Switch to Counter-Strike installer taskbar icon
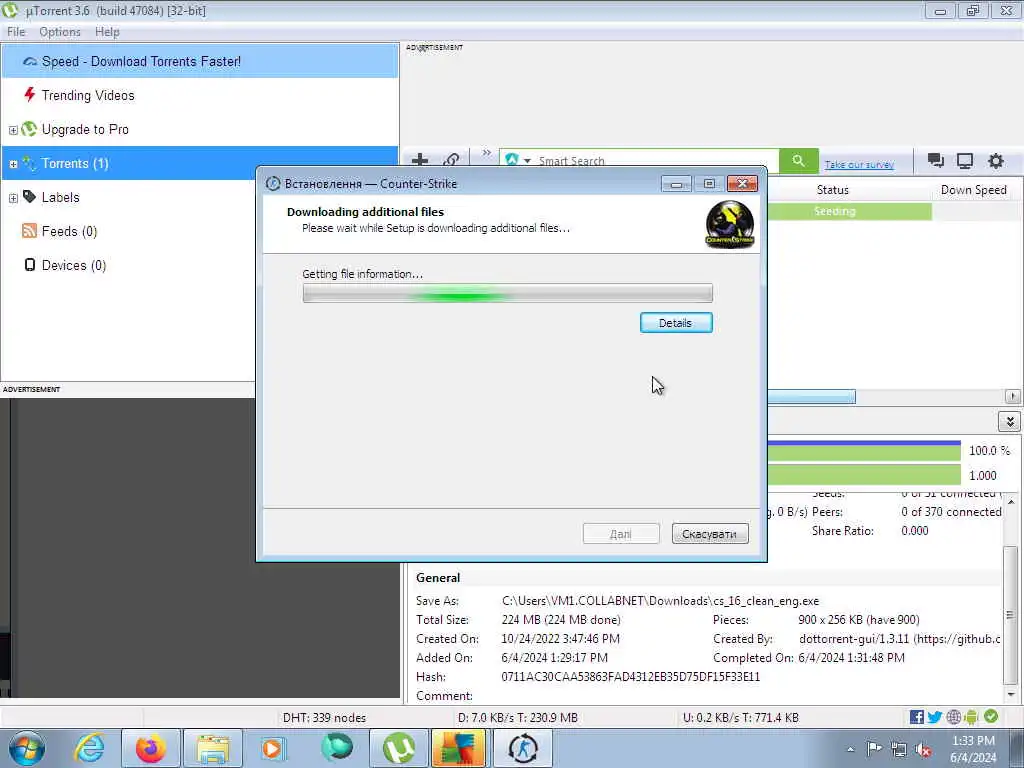1024x768 pixels. 522,748
